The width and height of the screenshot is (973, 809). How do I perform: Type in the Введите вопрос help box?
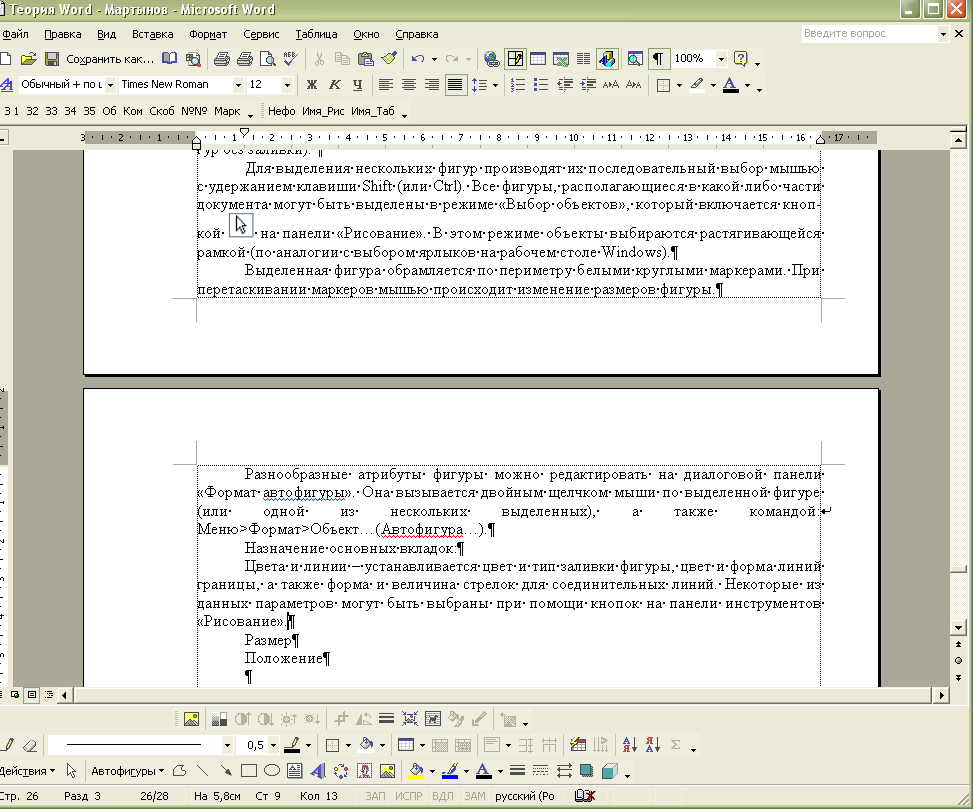pyautogui.click(x=869, y=34)
